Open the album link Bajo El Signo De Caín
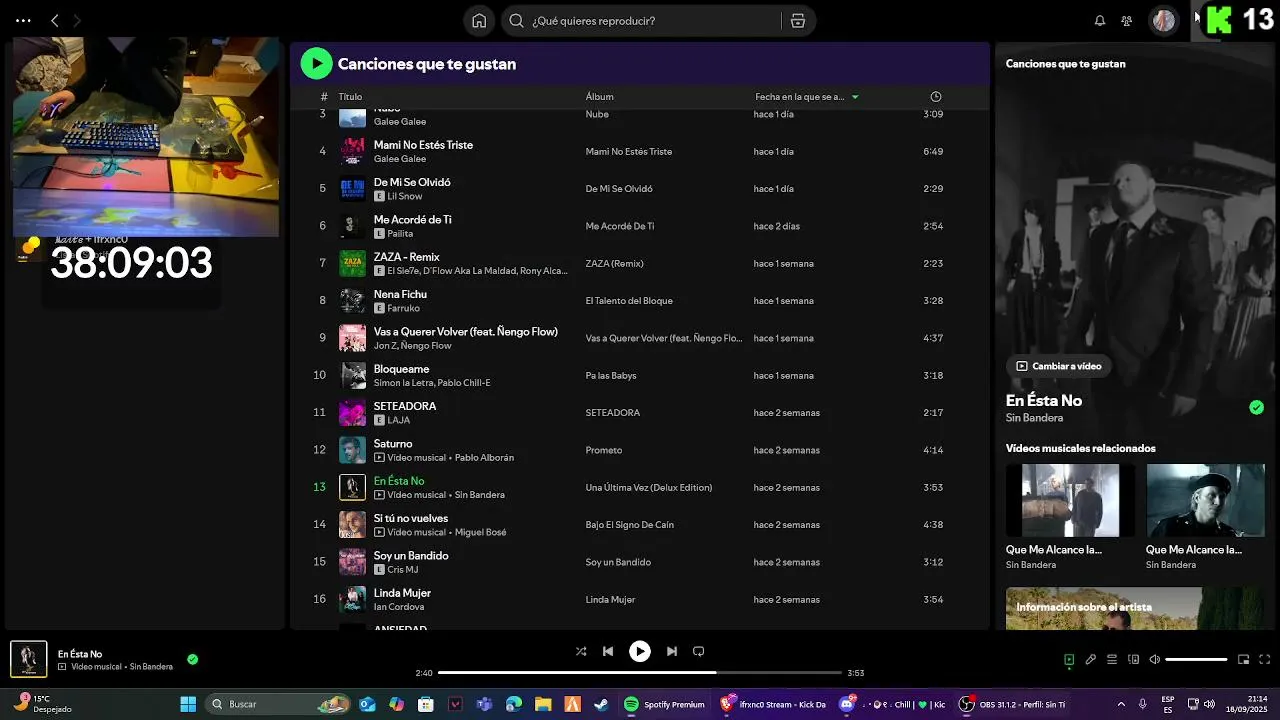The image size is (1280, 720). pyautogui.click(x=630, y=525)
